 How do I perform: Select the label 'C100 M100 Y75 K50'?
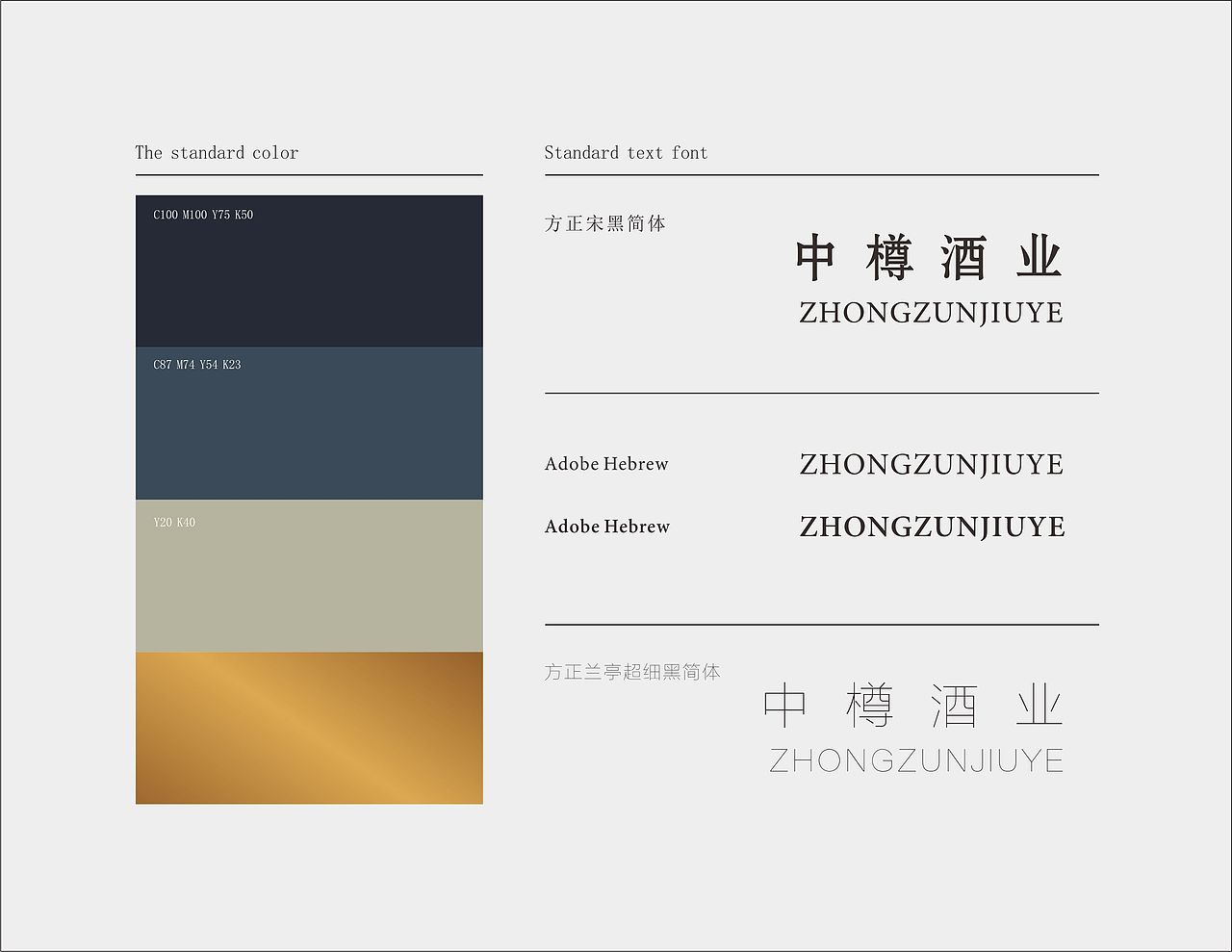tap(203, 215)
